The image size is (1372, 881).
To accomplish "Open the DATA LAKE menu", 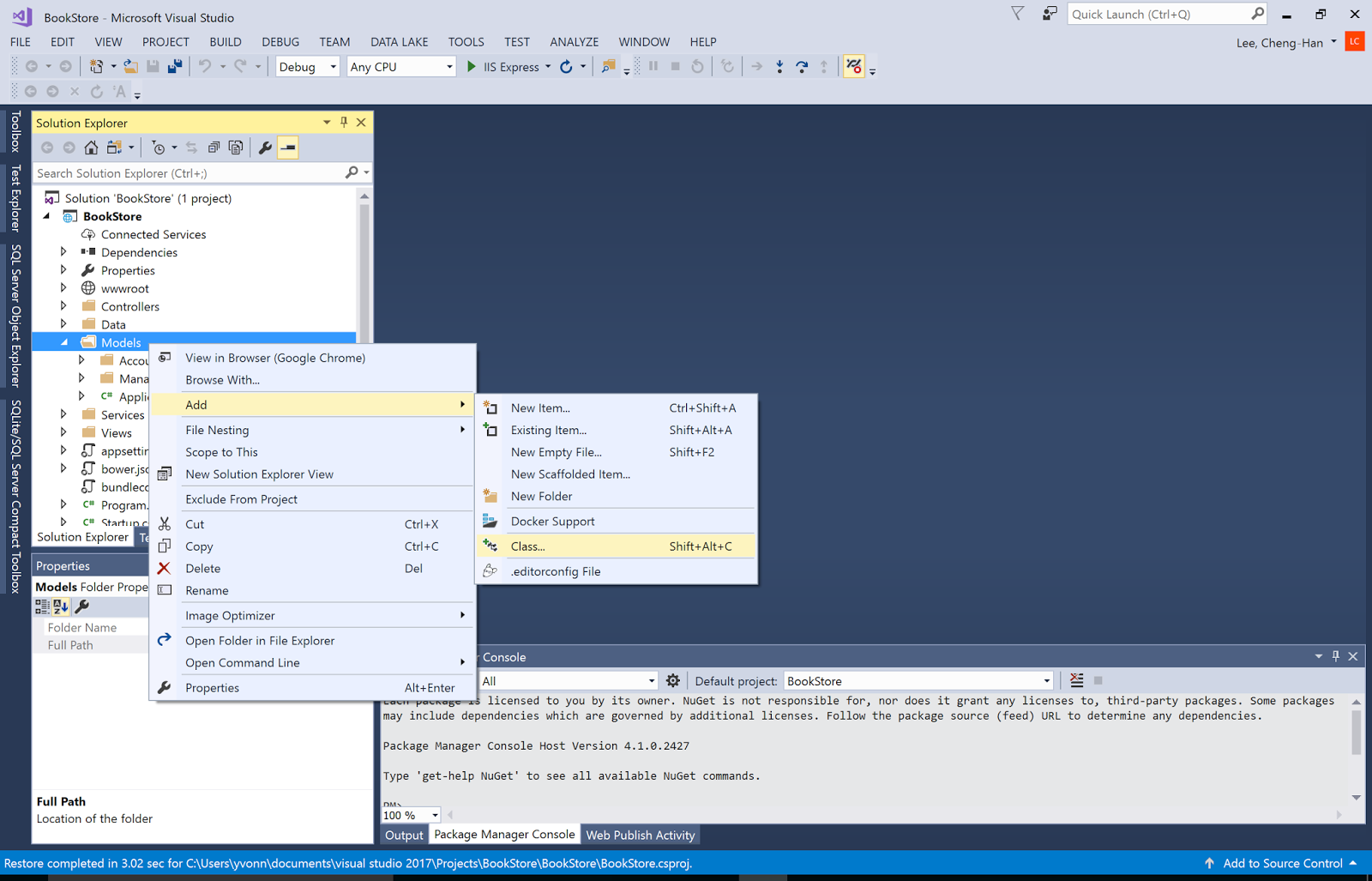I will coord(400,42).
